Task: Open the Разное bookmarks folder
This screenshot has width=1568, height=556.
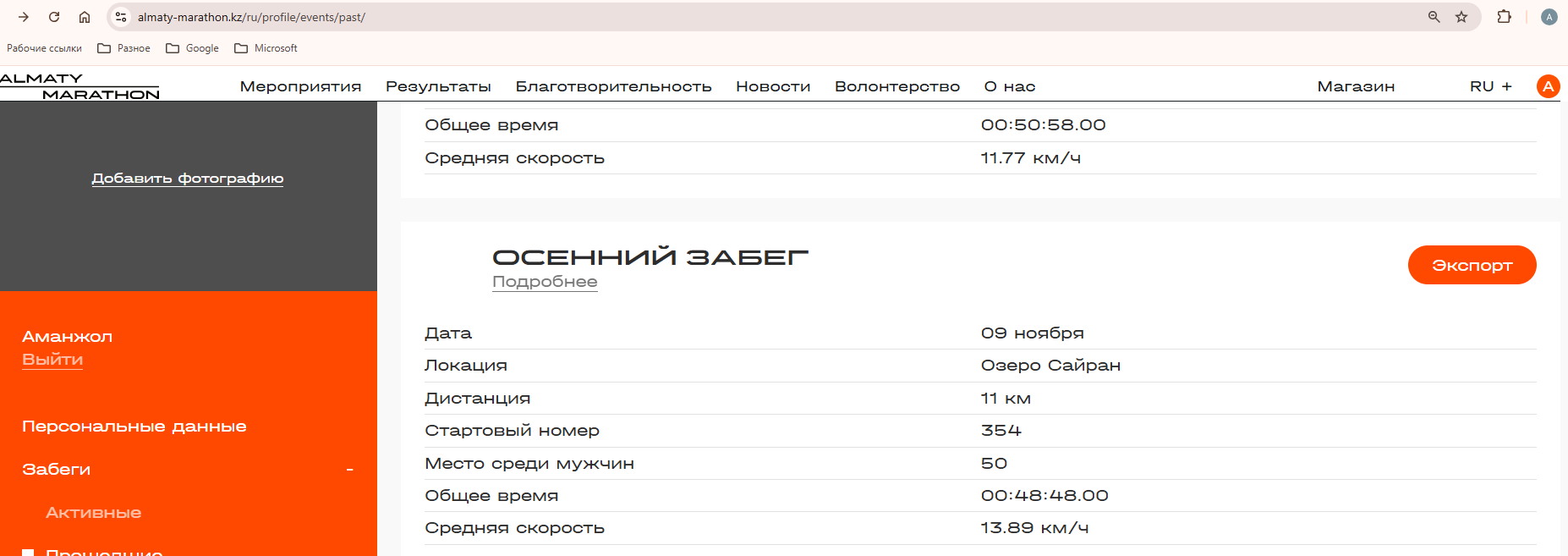Action: (124, 48)
